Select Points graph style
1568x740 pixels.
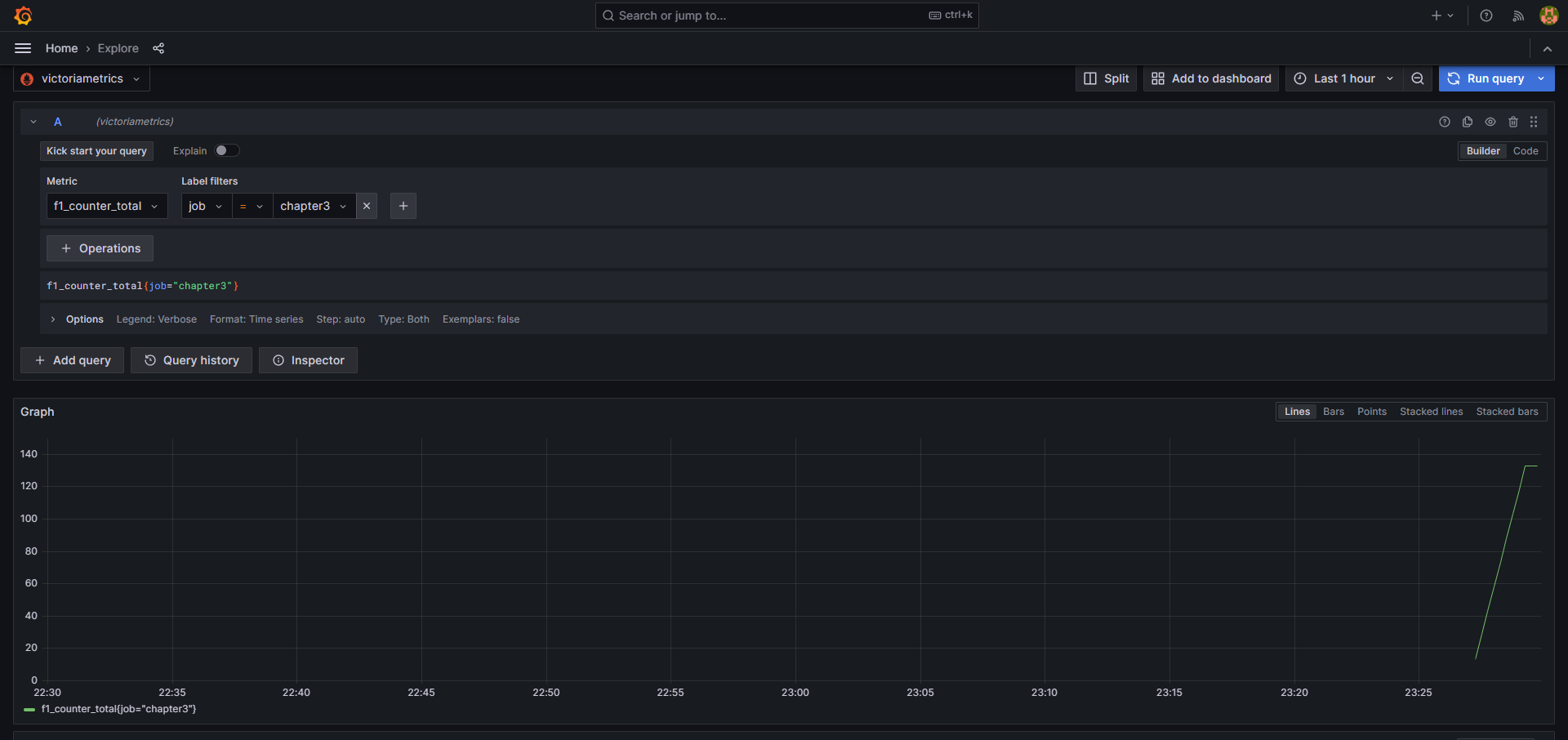click(1372, 412)
